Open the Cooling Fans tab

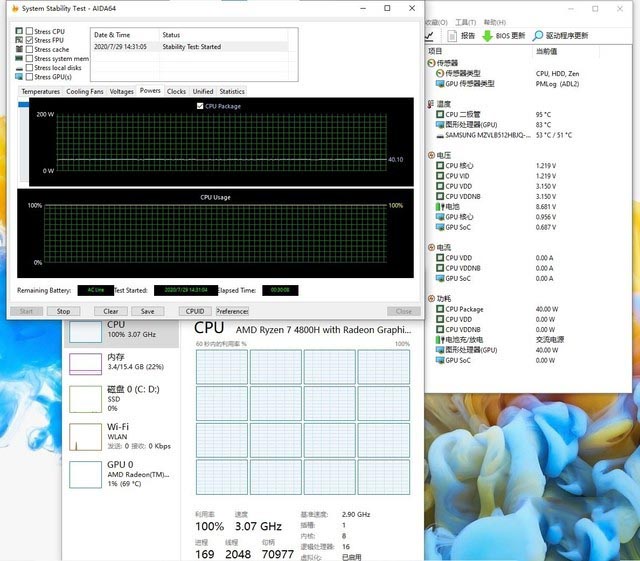(84, 91)
